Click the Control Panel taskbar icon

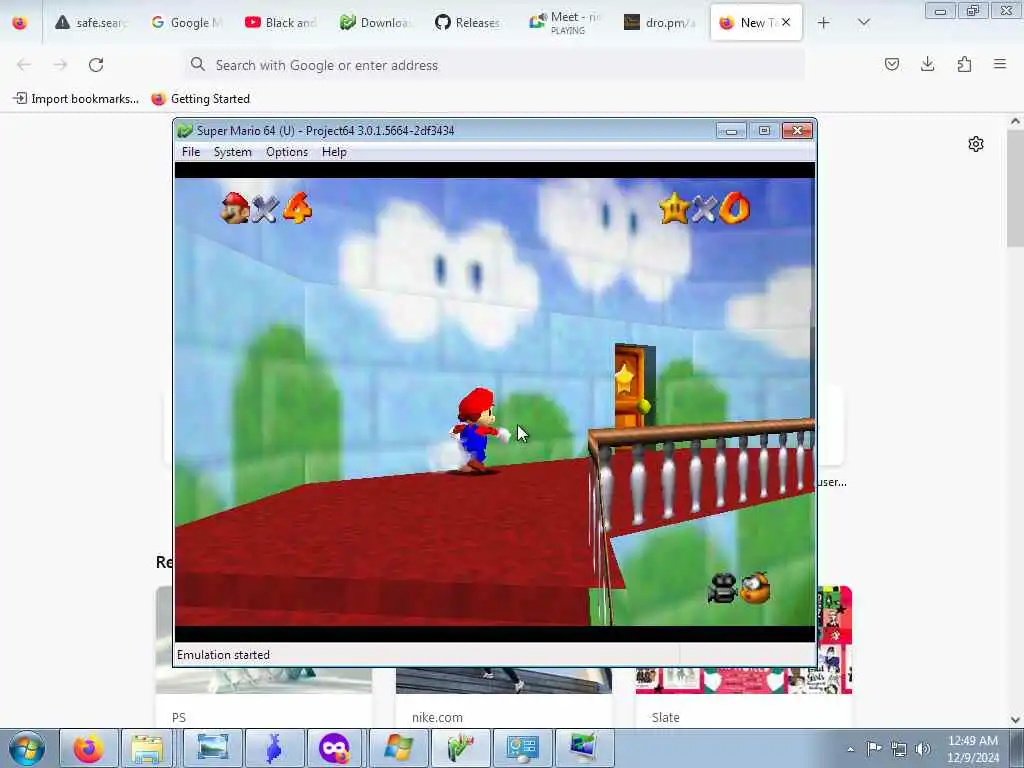[522, 748]
